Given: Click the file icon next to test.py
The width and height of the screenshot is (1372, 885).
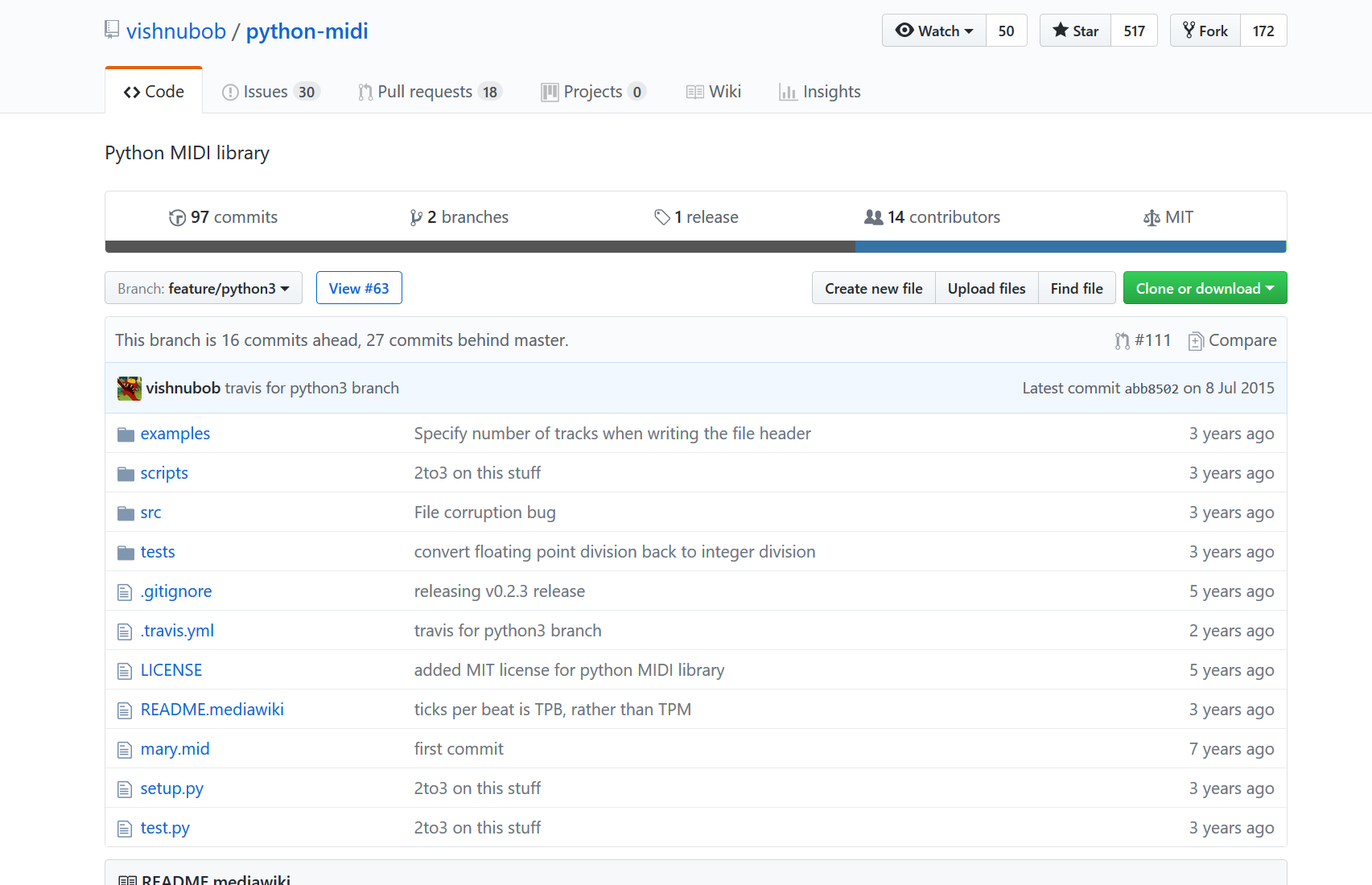Looking at the screenshot, I should (125, 829).
